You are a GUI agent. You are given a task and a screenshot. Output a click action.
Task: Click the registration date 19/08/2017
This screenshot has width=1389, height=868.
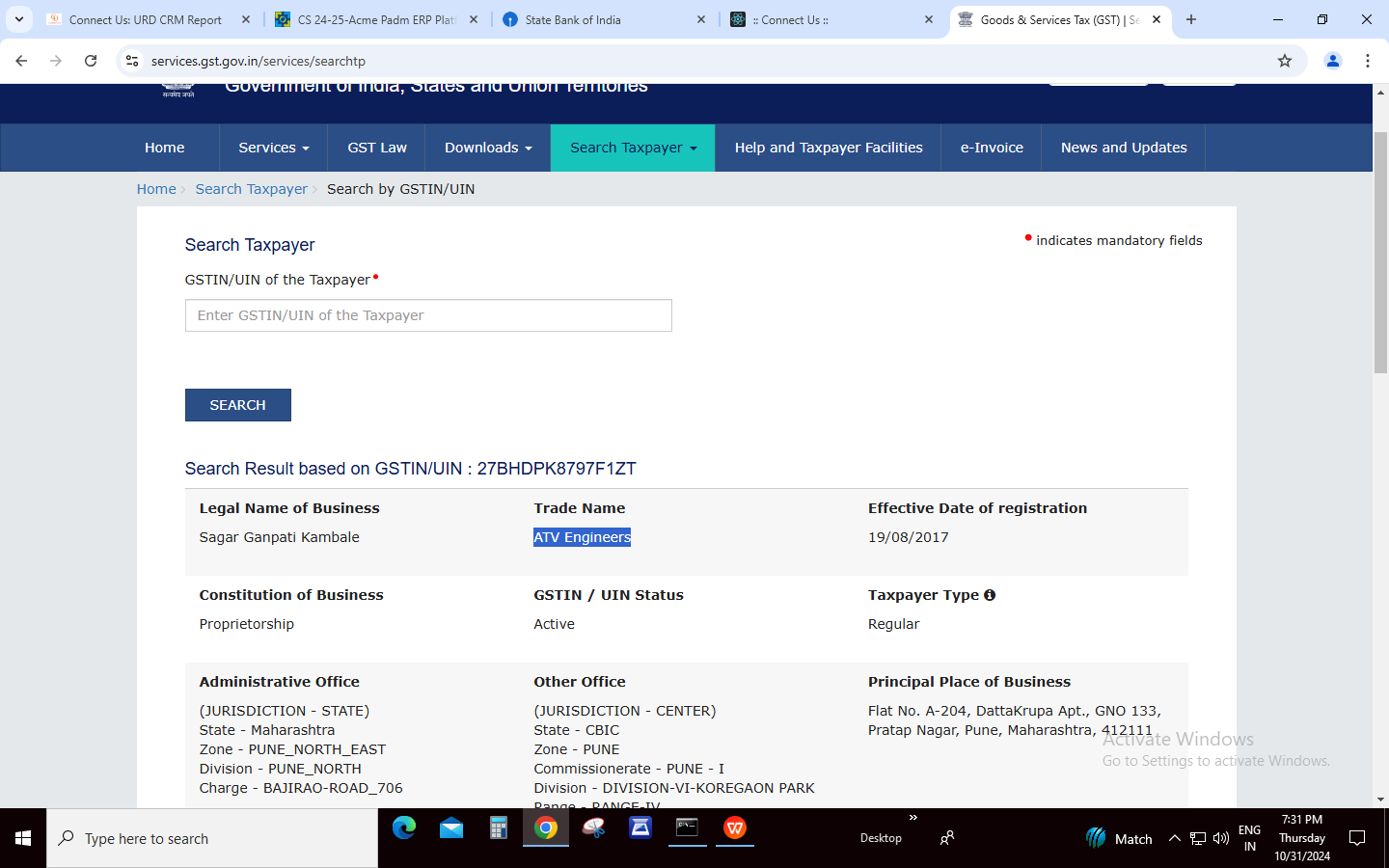point(909,537)
